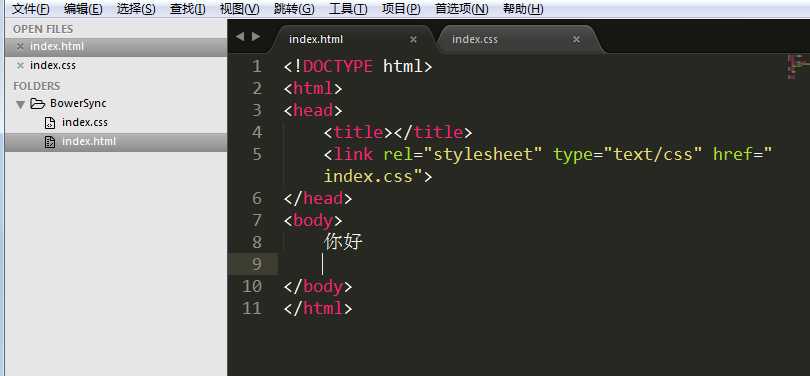Click the opening head tag on line 3
Viewport: 810px width, 376px height.
(313, 111)
